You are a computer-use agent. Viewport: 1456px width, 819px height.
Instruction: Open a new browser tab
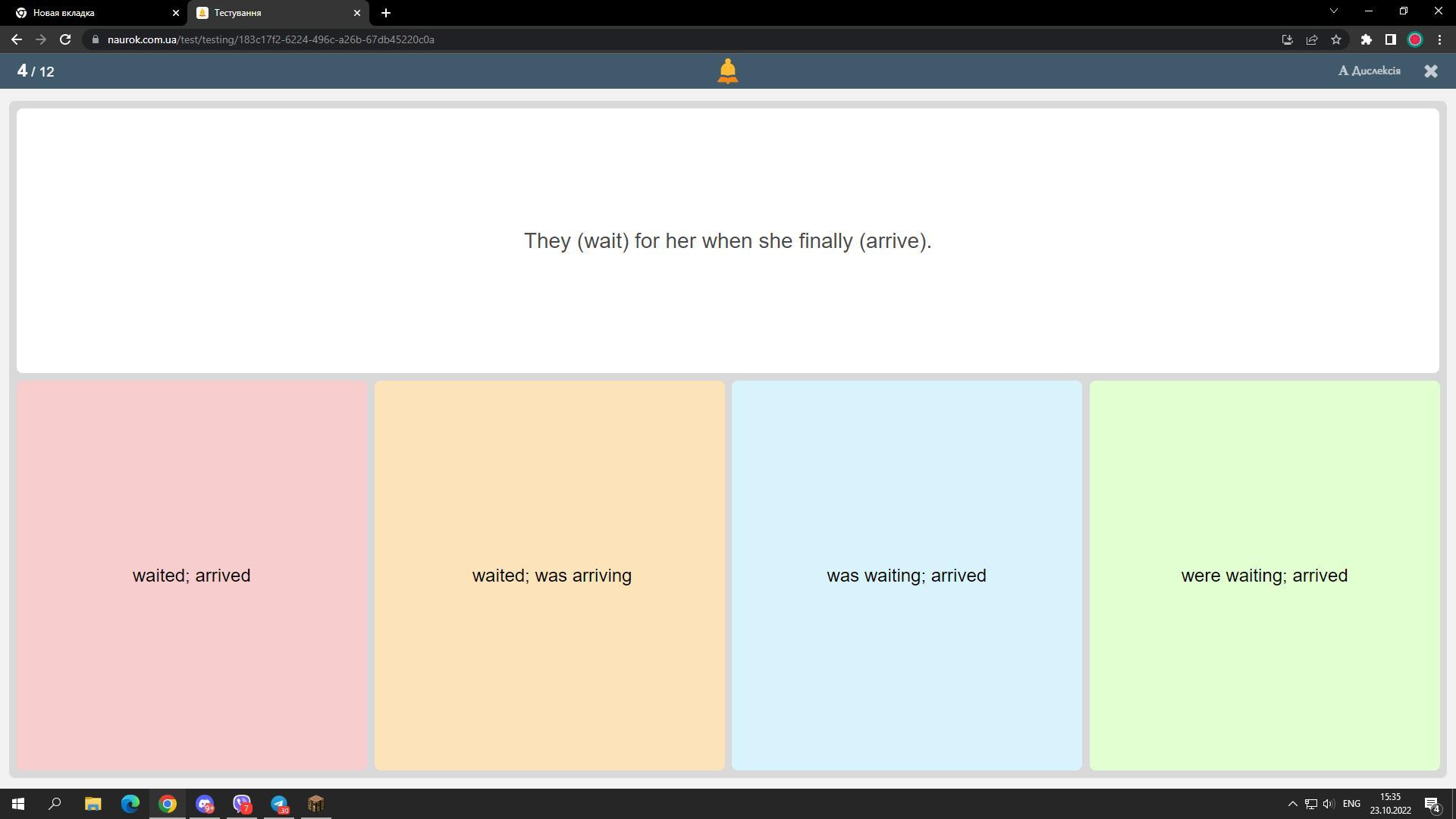tap(386, 13)
